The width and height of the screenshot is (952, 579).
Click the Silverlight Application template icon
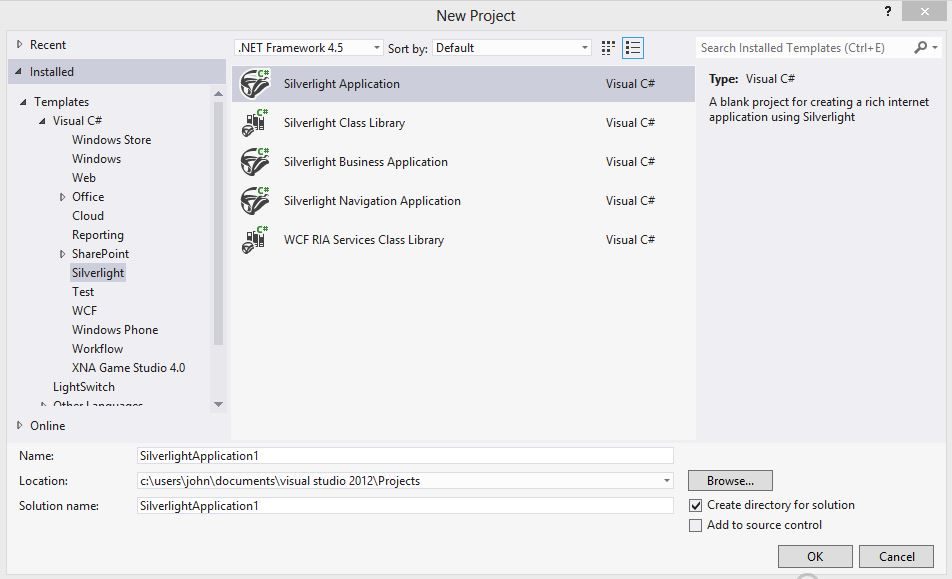pyautogui.click(x=254, y=84)
